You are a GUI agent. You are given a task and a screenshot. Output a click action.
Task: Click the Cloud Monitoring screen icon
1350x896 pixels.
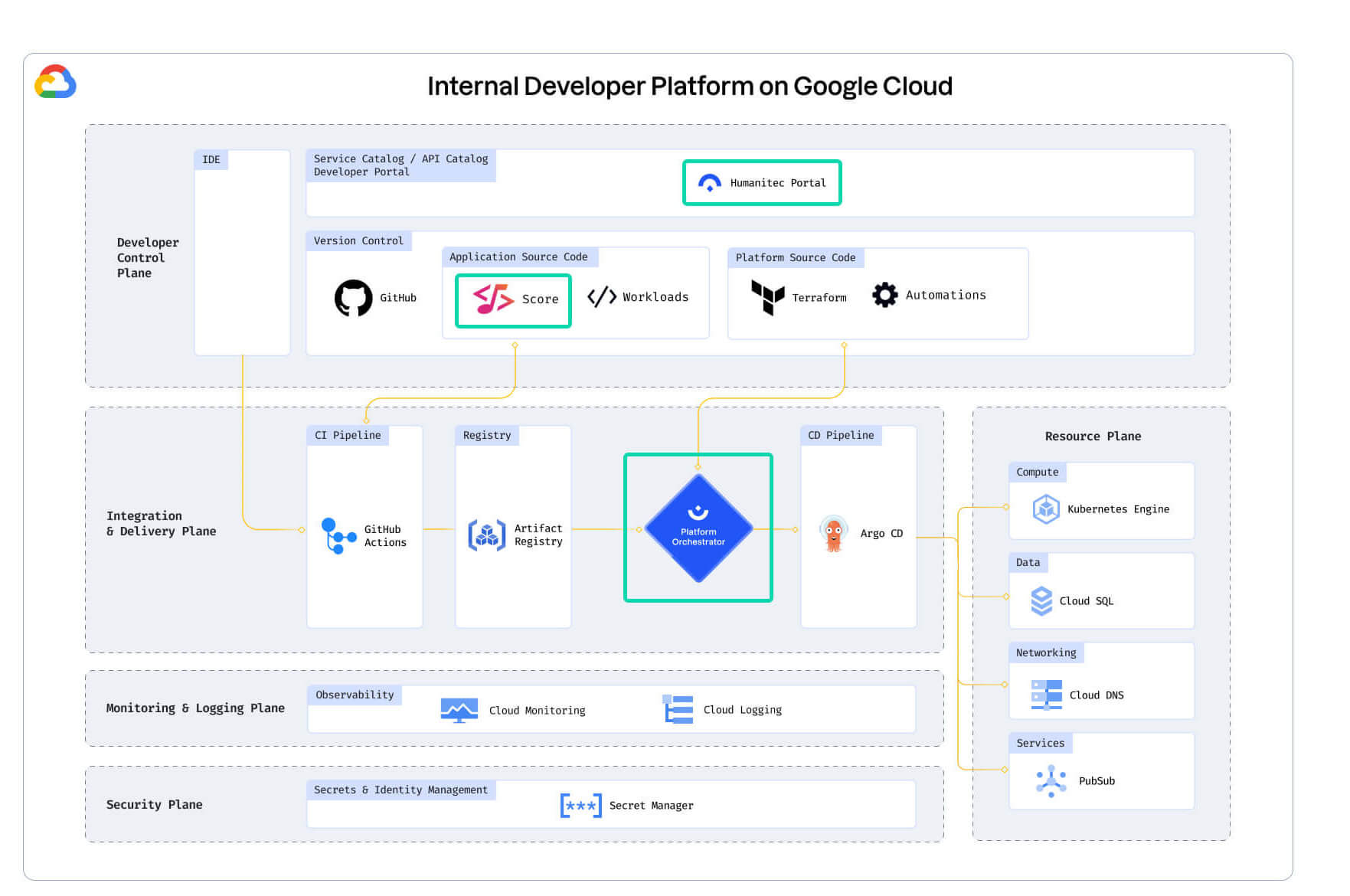click(459, 710)
